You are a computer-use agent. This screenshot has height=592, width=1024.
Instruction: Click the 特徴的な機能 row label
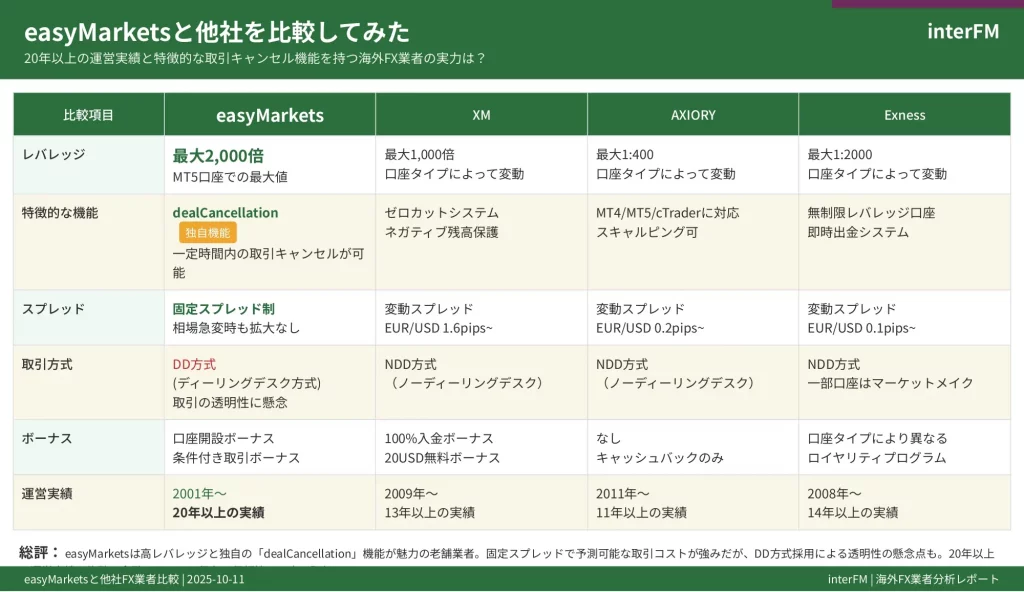tap(60, 213)
